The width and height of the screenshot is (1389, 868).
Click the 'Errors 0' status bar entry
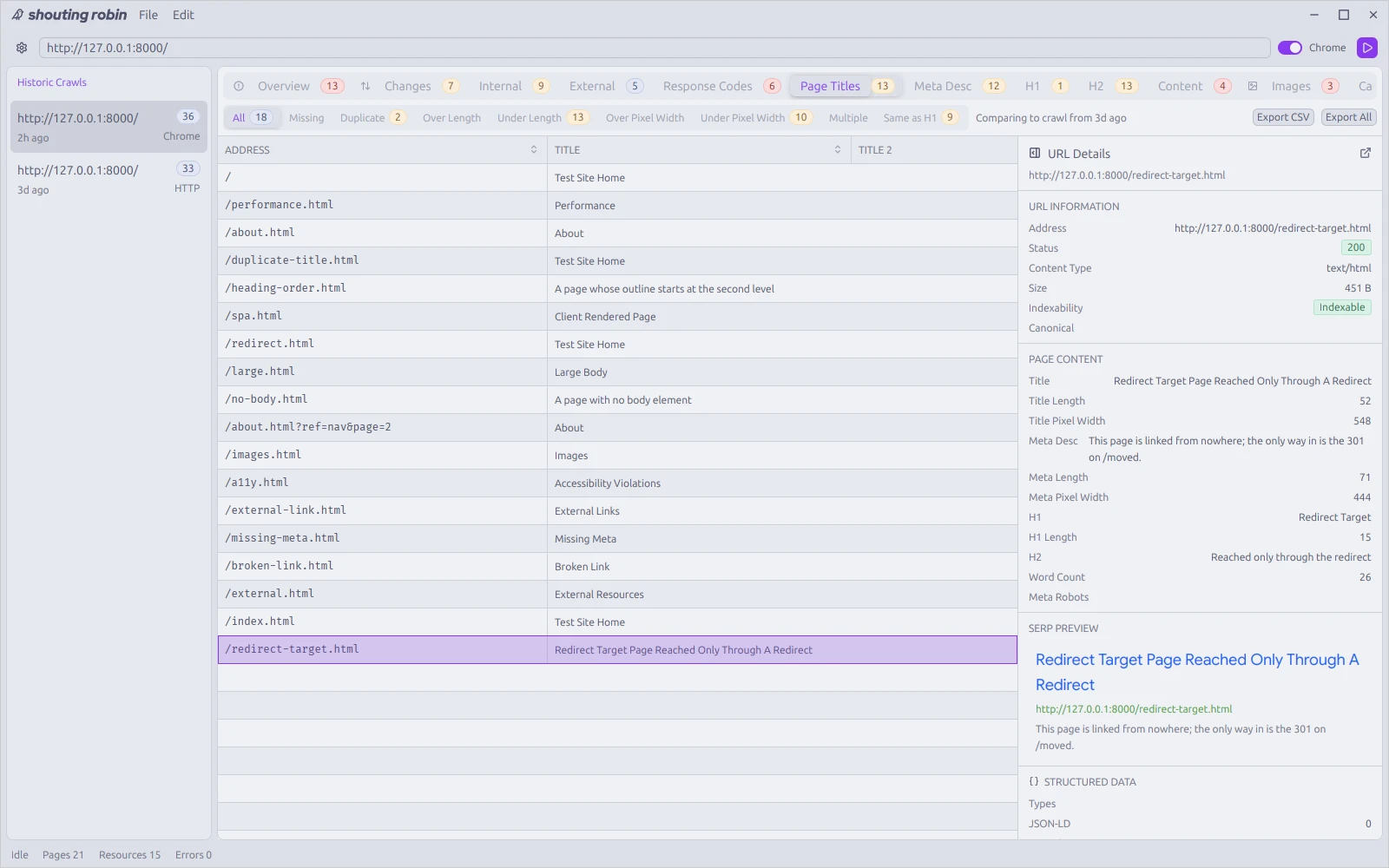[194, 855]
